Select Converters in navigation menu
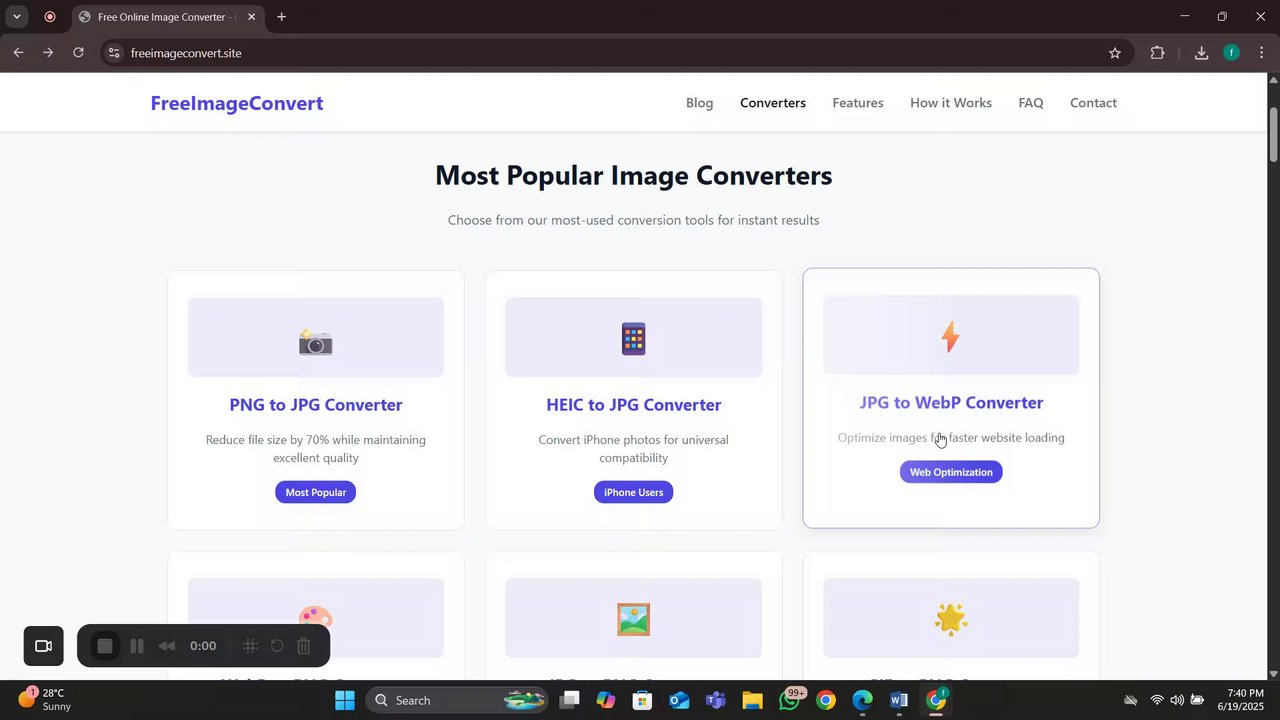1280x720 pixels. pyautogui.click(x=773, y=103)
